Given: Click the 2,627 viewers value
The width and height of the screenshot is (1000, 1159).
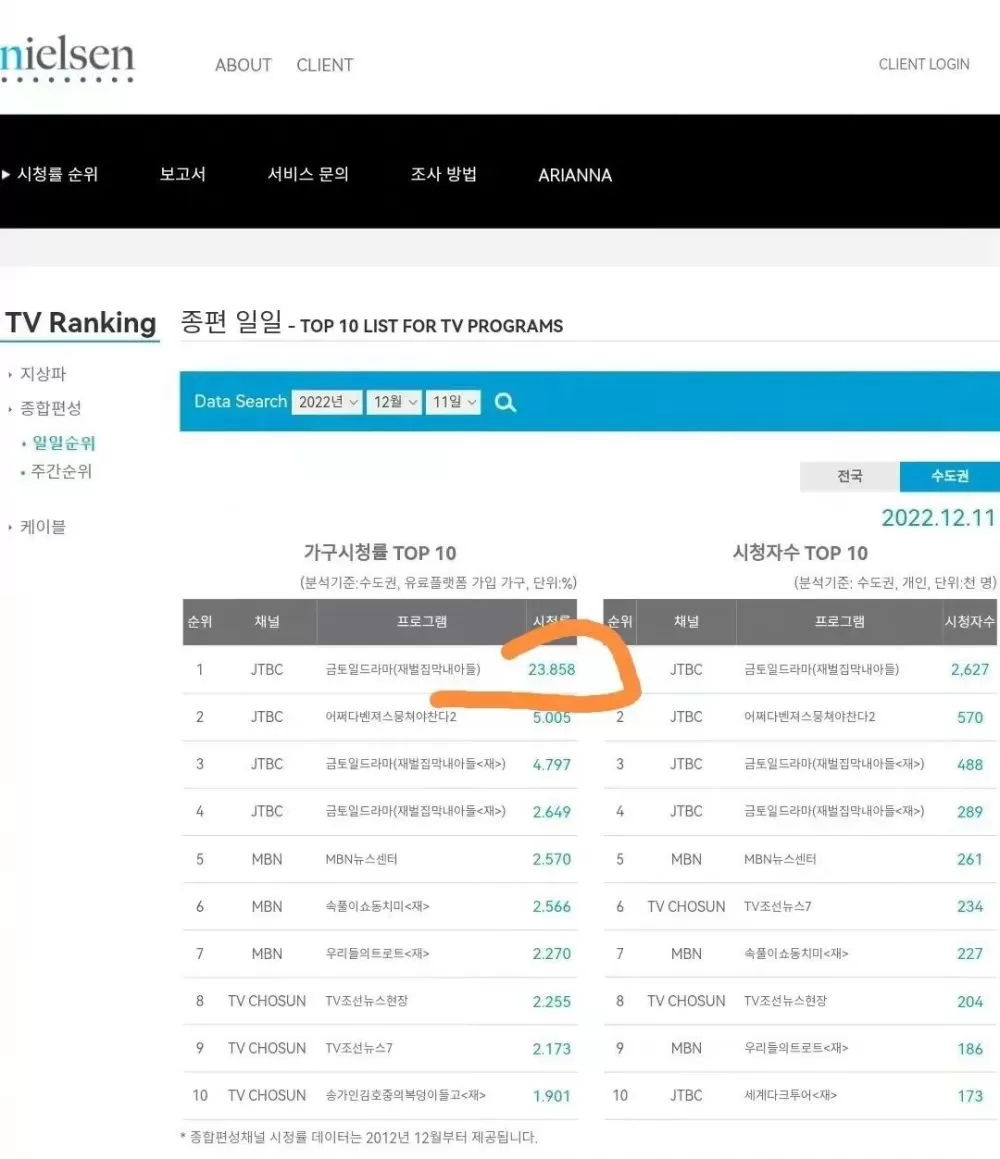Looking at the screenshot, I should 970,670.
